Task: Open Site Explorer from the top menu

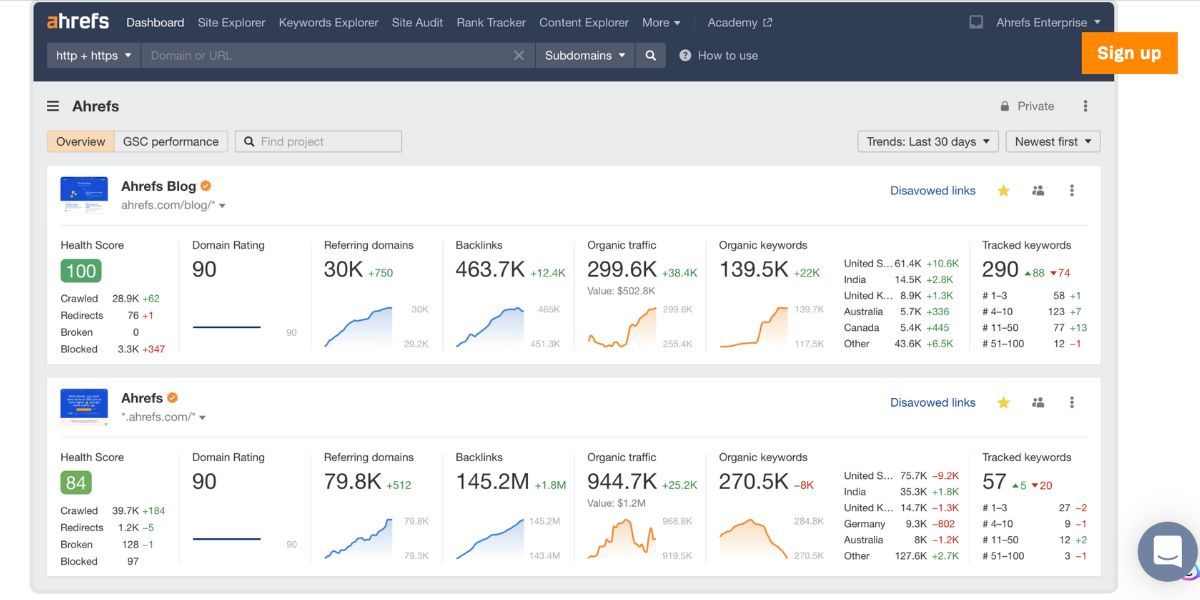Action: (x=231, y=22)
